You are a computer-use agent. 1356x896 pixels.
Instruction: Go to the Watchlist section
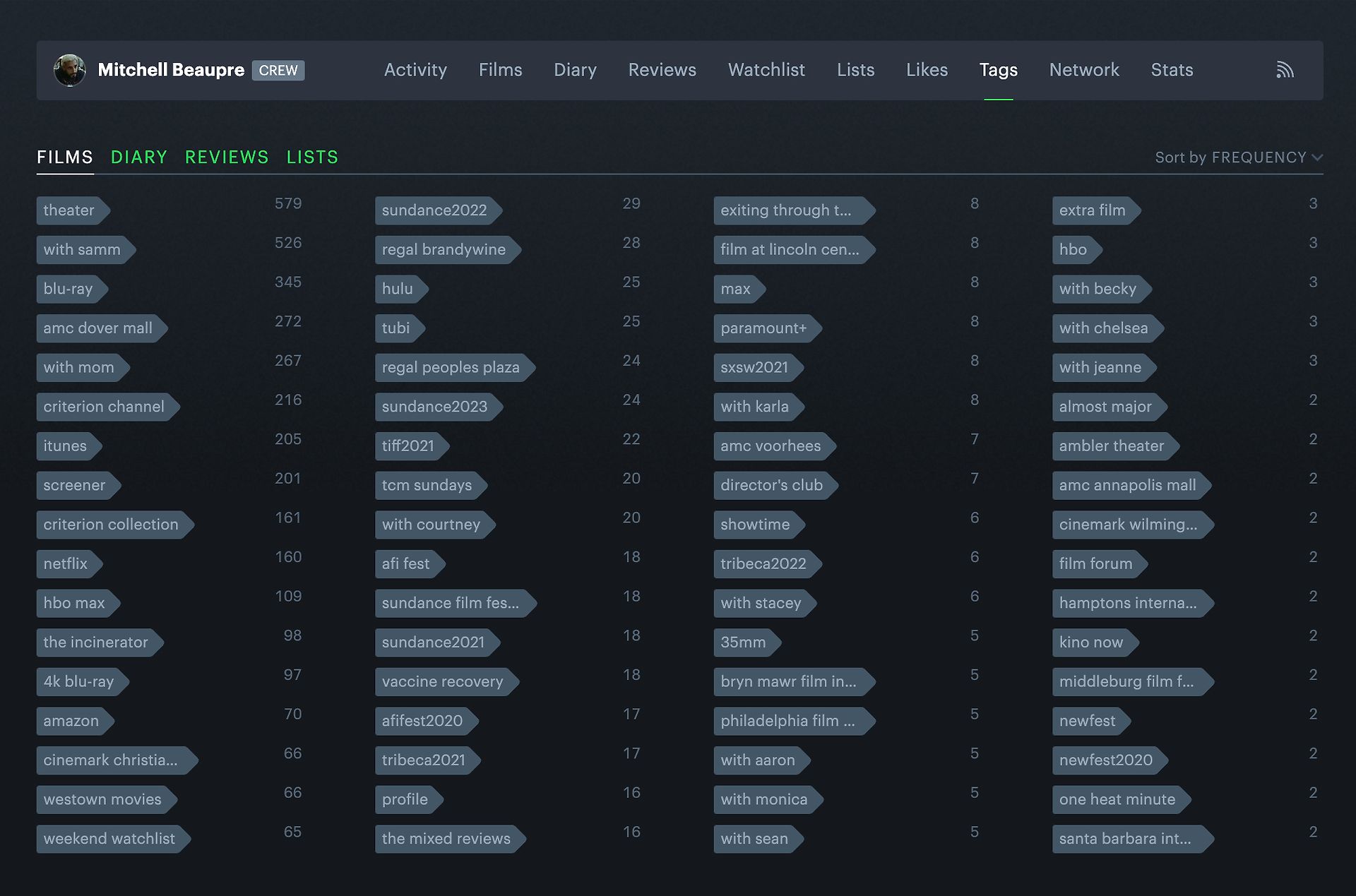(x=766, y=70)
